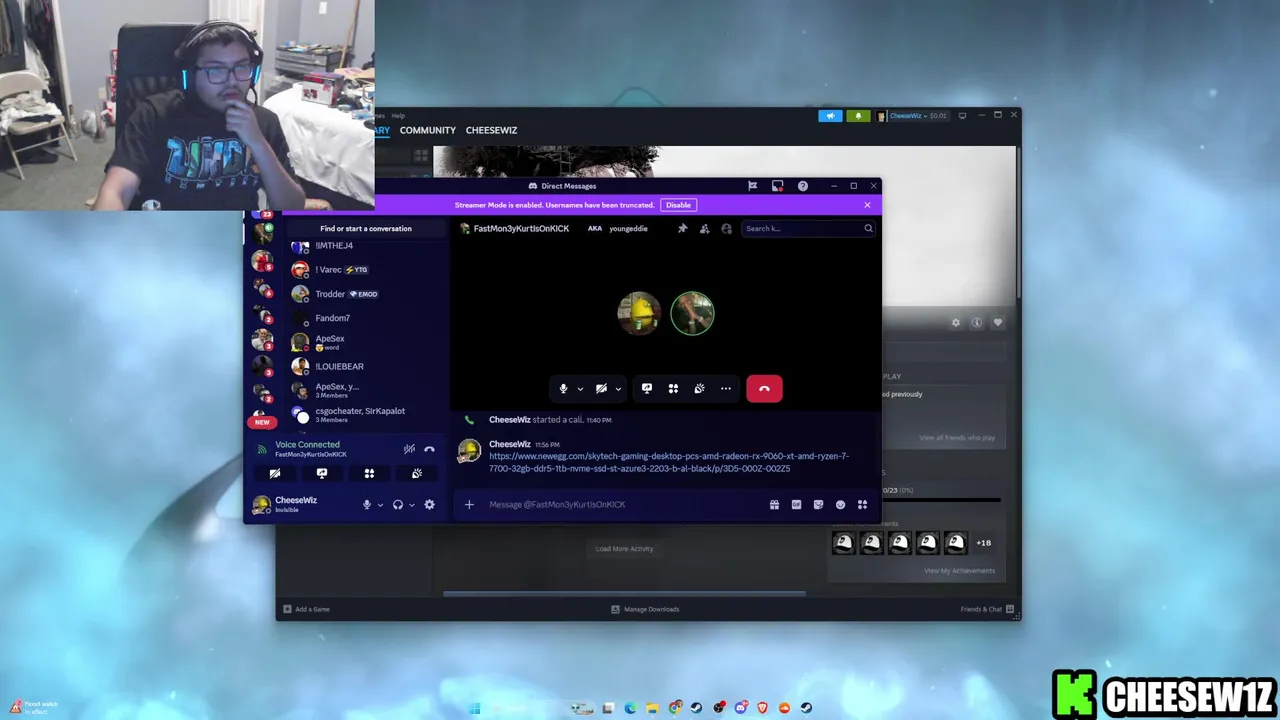Open Discord inbox flag icon in title bar
Viewport: 1280px width, 720px height.
(752, 186)
